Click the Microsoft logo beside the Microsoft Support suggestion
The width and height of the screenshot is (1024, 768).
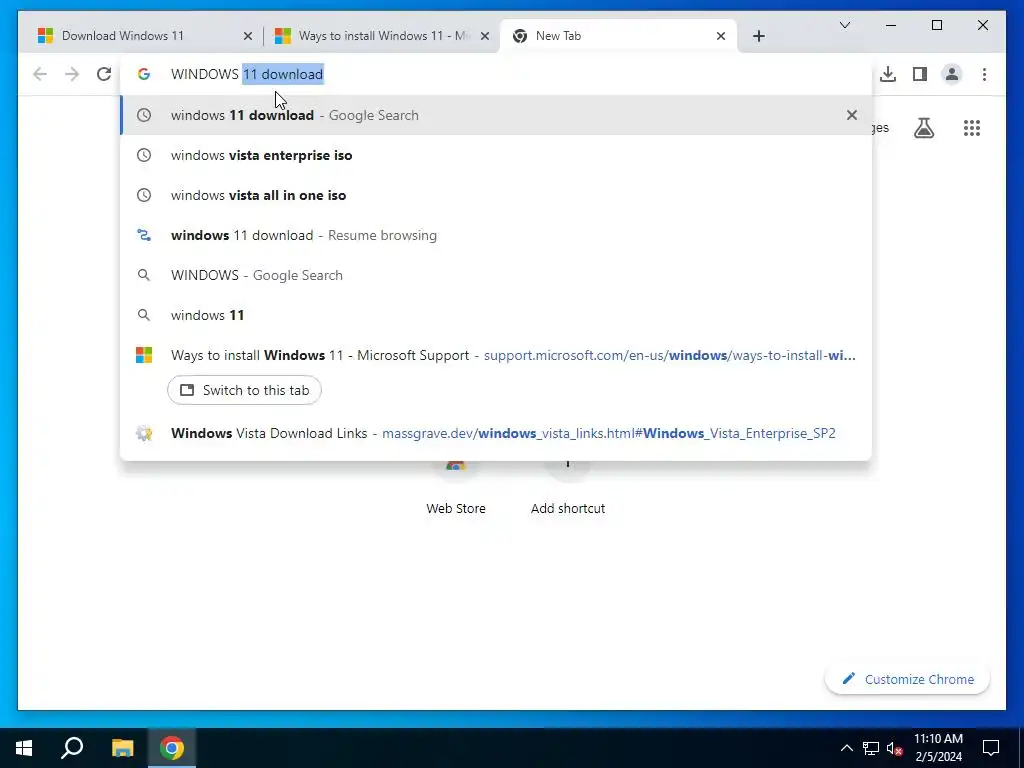click(x=144, y=355)
